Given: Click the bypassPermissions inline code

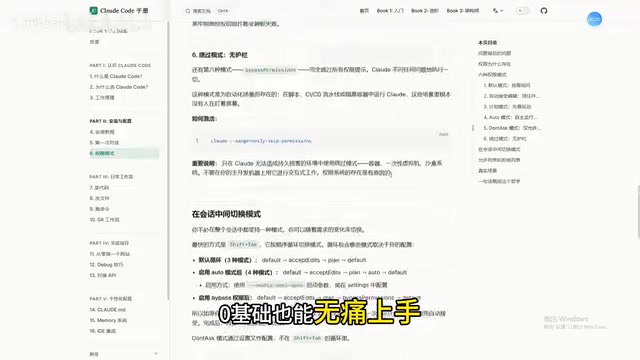Looking at the screenshot, I should pos(270,70).
